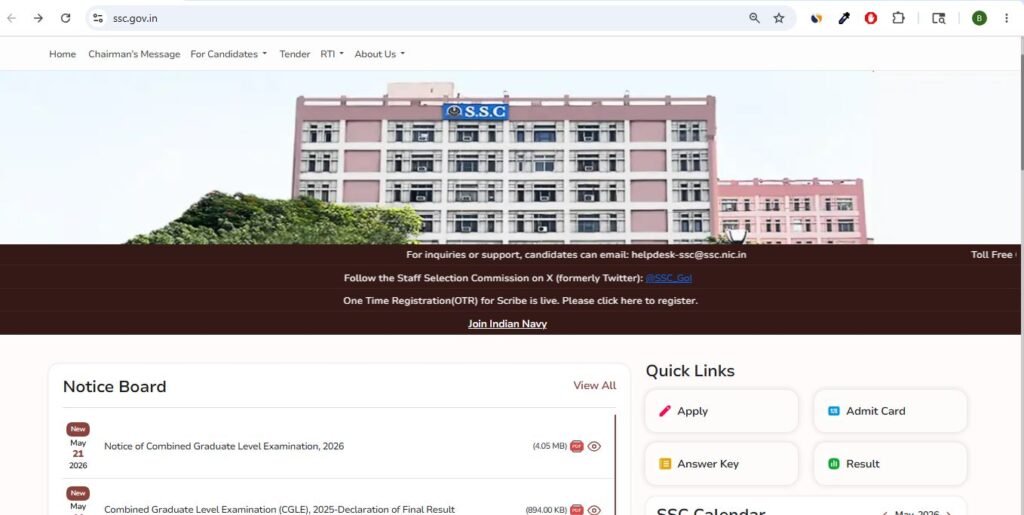
Task: Reload the ssc.gov.in page
Action: point(65,18)
